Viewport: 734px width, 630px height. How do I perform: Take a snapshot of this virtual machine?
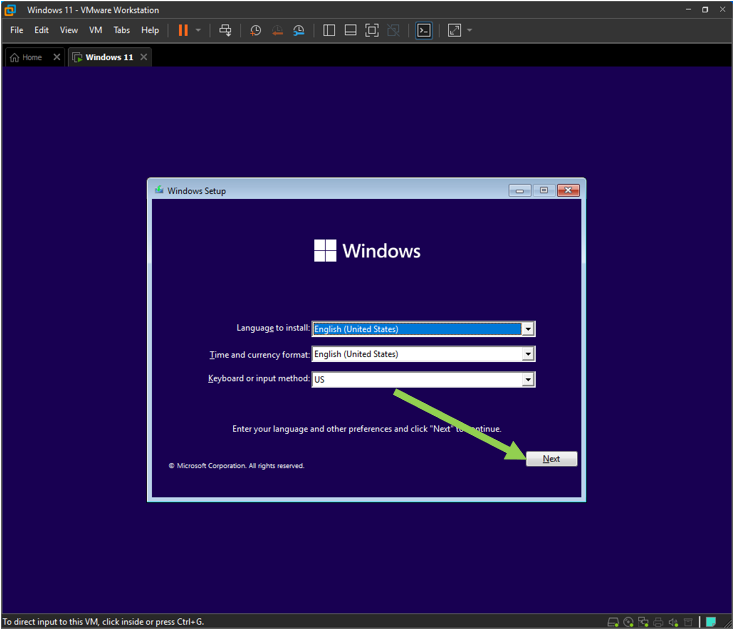pyautogui.click(x=256, y=30)
